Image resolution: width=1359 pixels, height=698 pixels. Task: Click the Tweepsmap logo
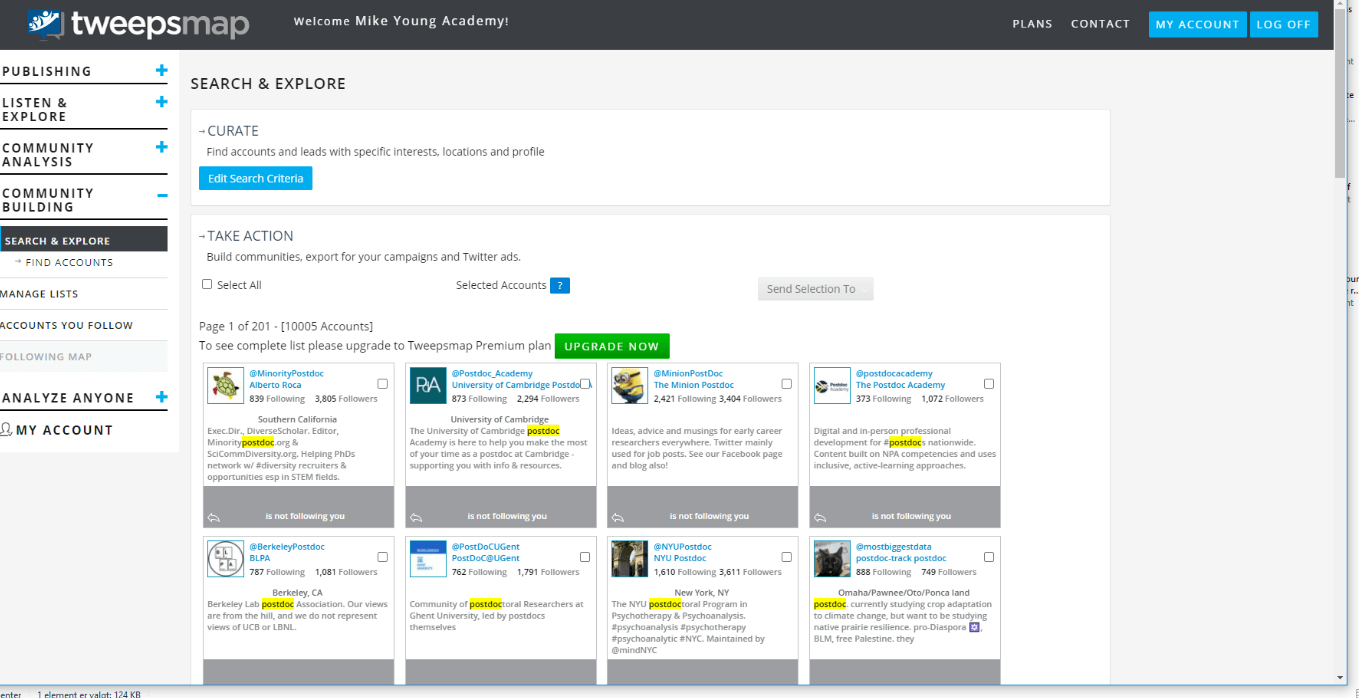coord(137,23)
